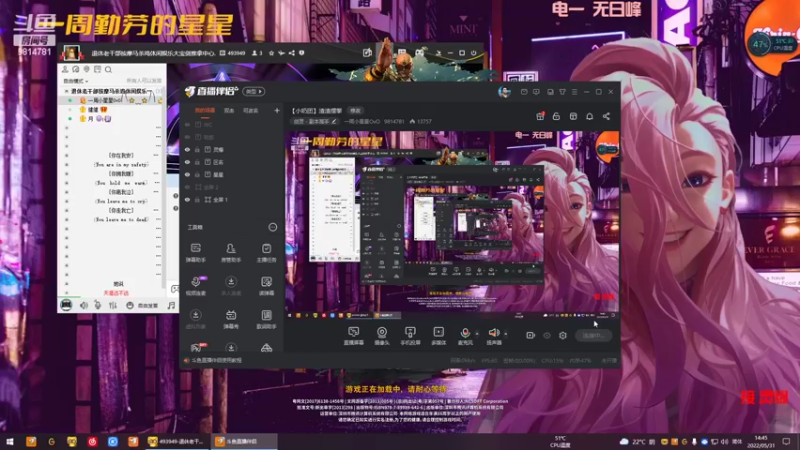This screenshot has height=450, width=800.
Task: Toggle the microphone button in voice chat bottom bar
Action: click(97, 305)
